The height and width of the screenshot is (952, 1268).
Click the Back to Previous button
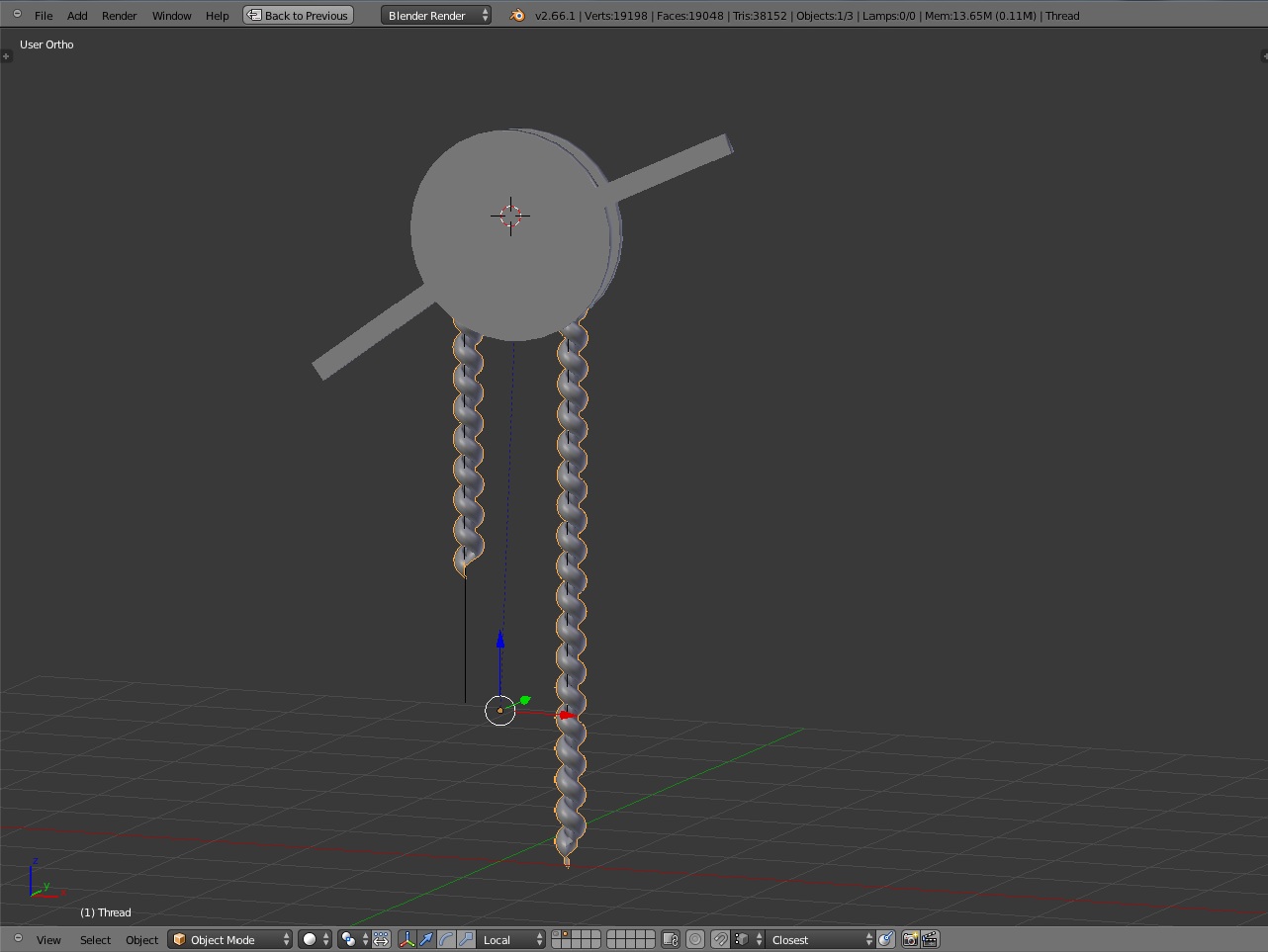298,15
